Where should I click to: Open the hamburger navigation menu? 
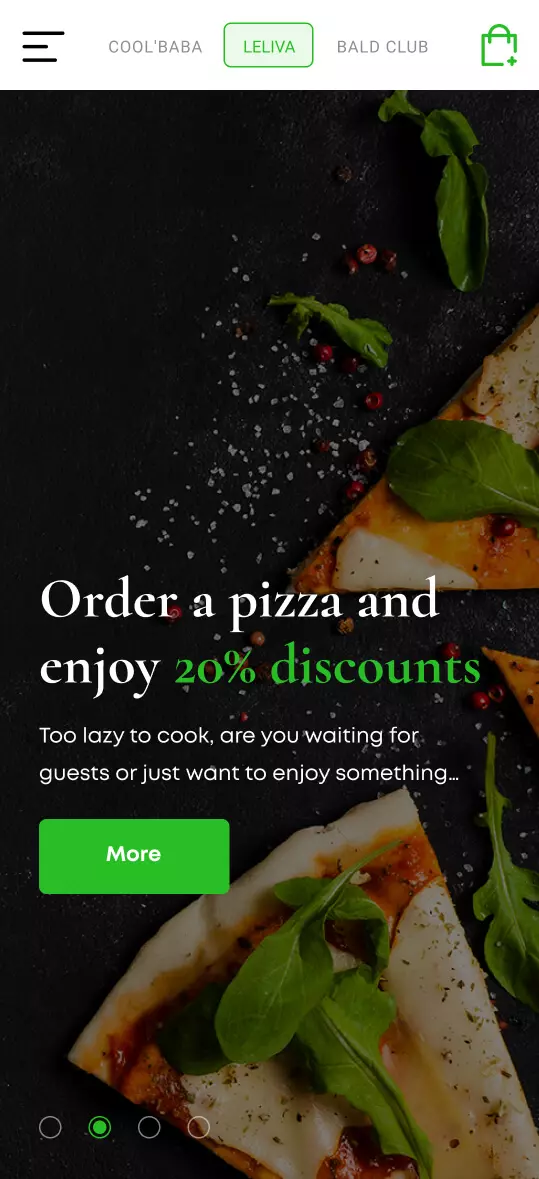(x=43, y=46)
